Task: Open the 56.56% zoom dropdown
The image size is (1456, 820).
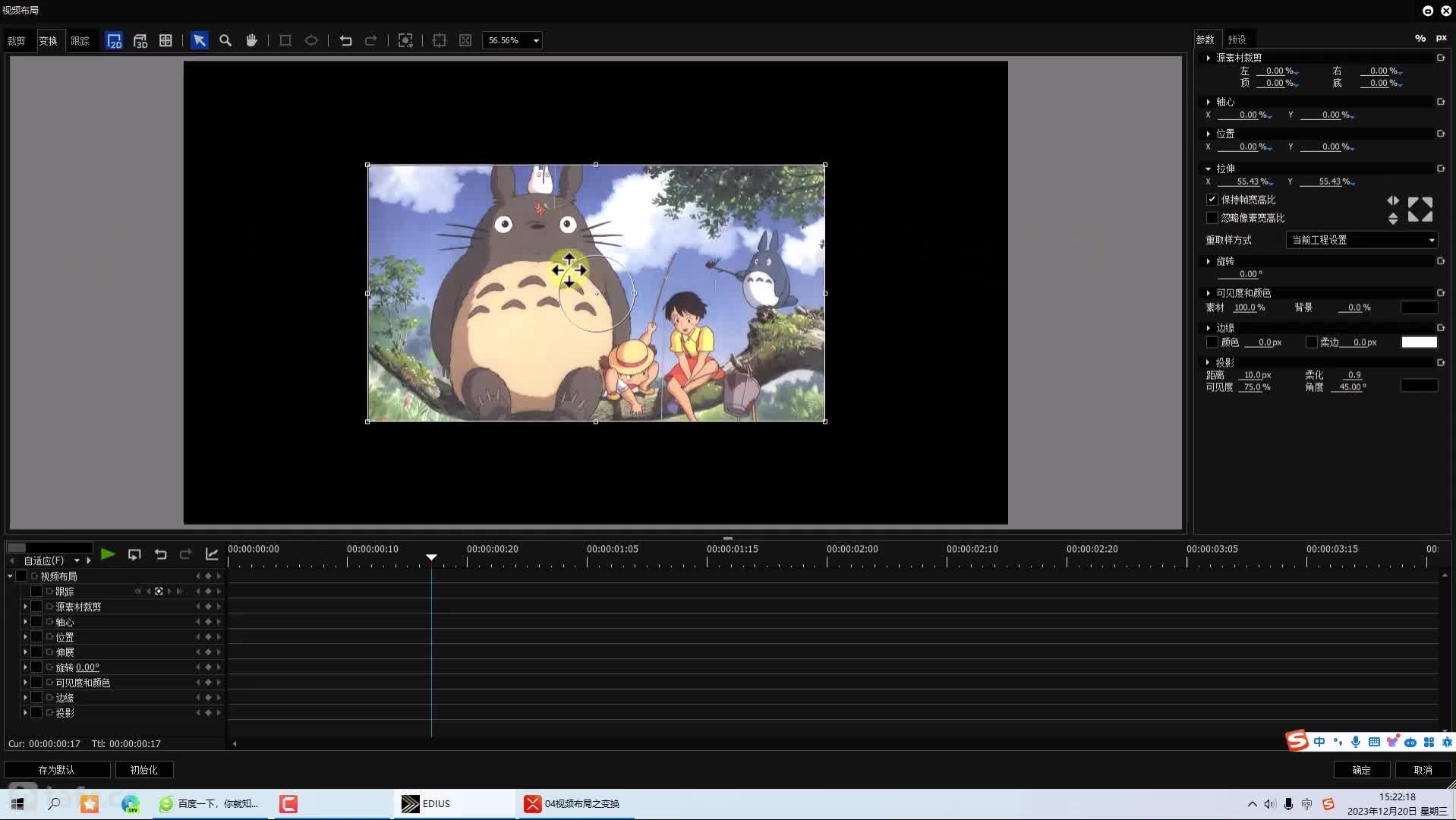Action: click(x=536, y=40)
